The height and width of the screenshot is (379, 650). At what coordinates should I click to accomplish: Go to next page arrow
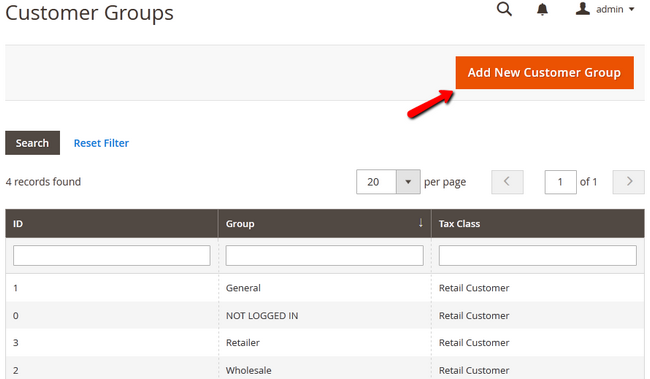628,182
